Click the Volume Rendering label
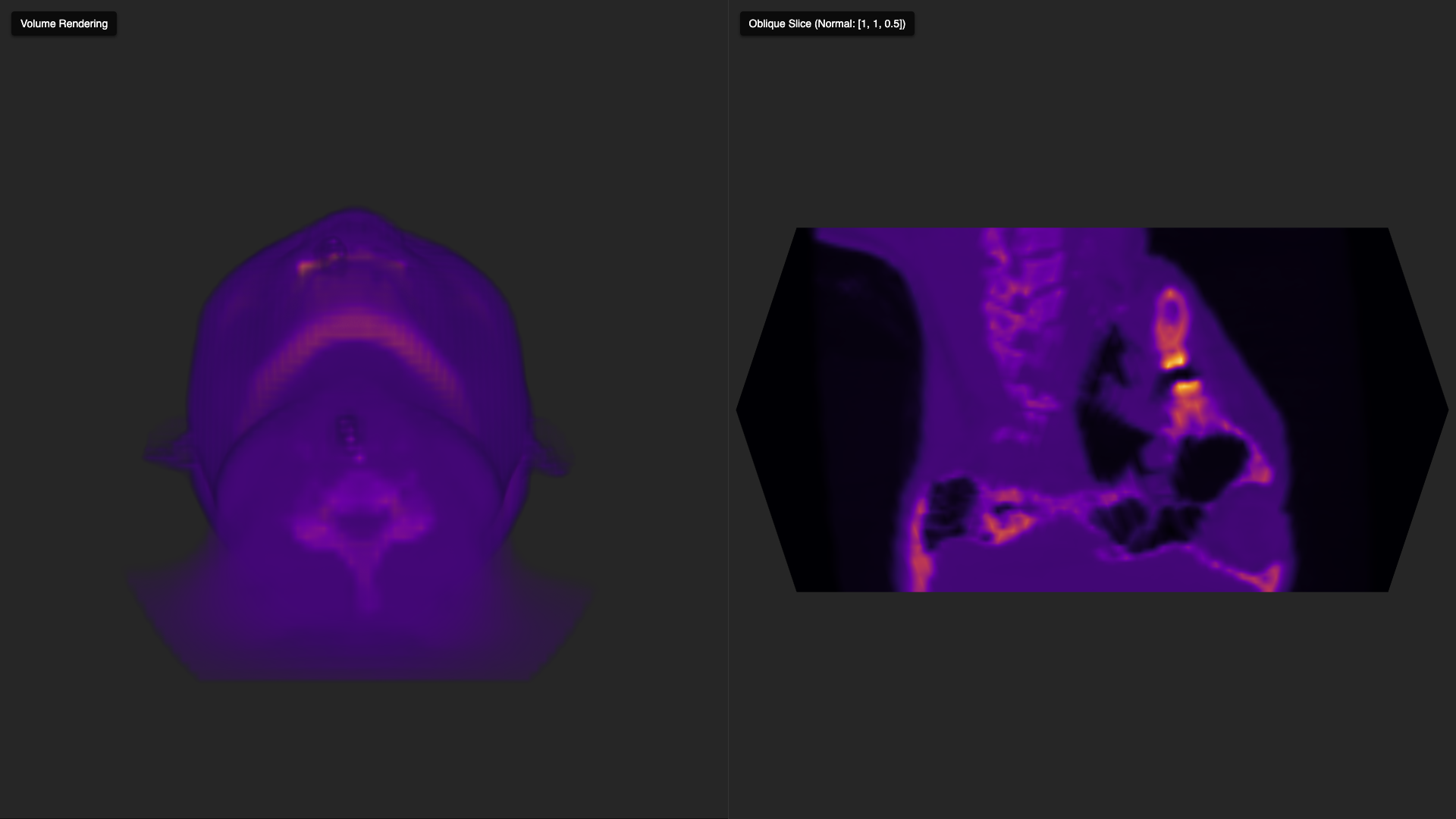This screenshot has height=819, width=1456. click(x=64, y=24)
